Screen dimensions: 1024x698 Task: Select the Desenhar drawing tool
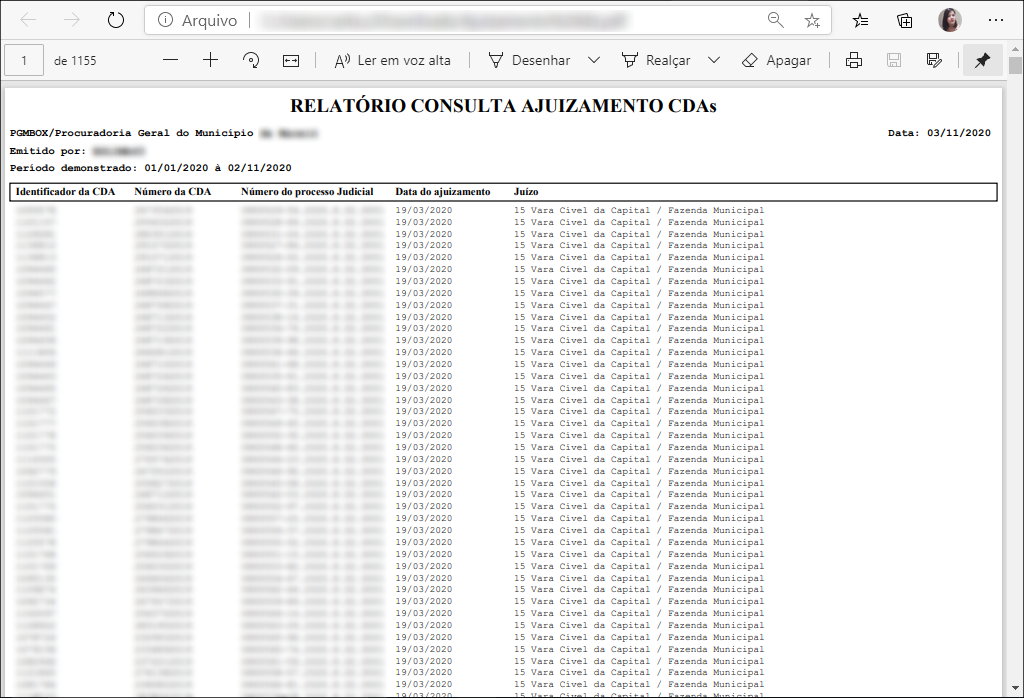pos(529,60)
